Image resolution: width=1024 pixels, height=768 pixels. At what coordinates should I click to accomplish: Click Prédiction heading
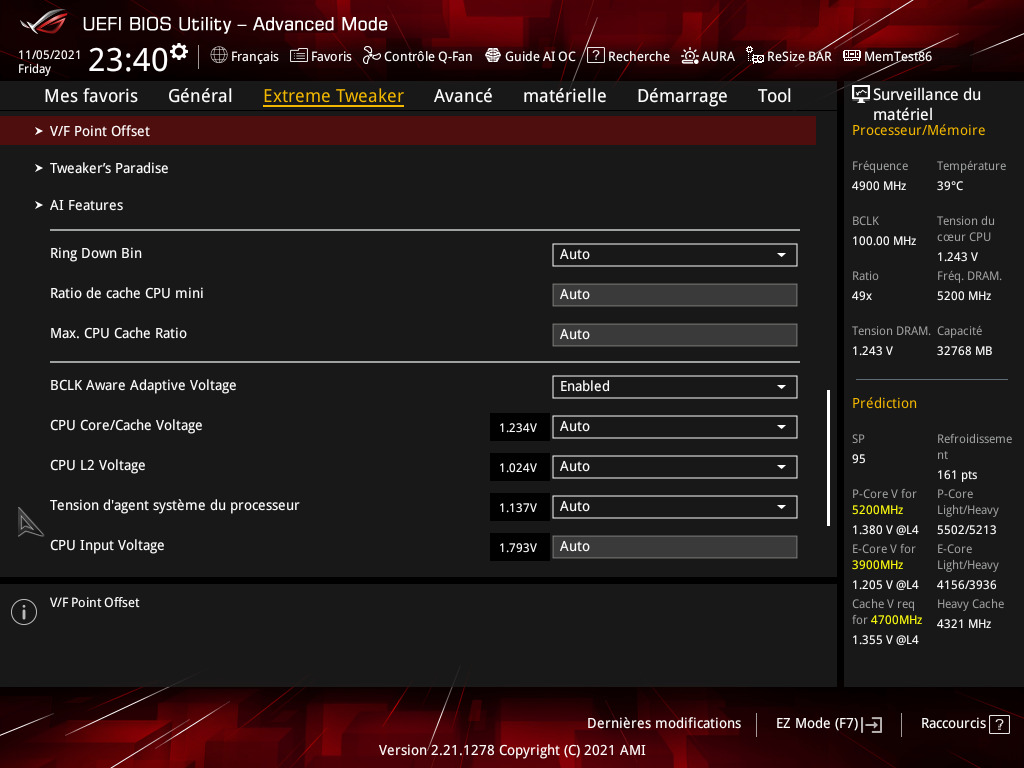click(884, 403)
